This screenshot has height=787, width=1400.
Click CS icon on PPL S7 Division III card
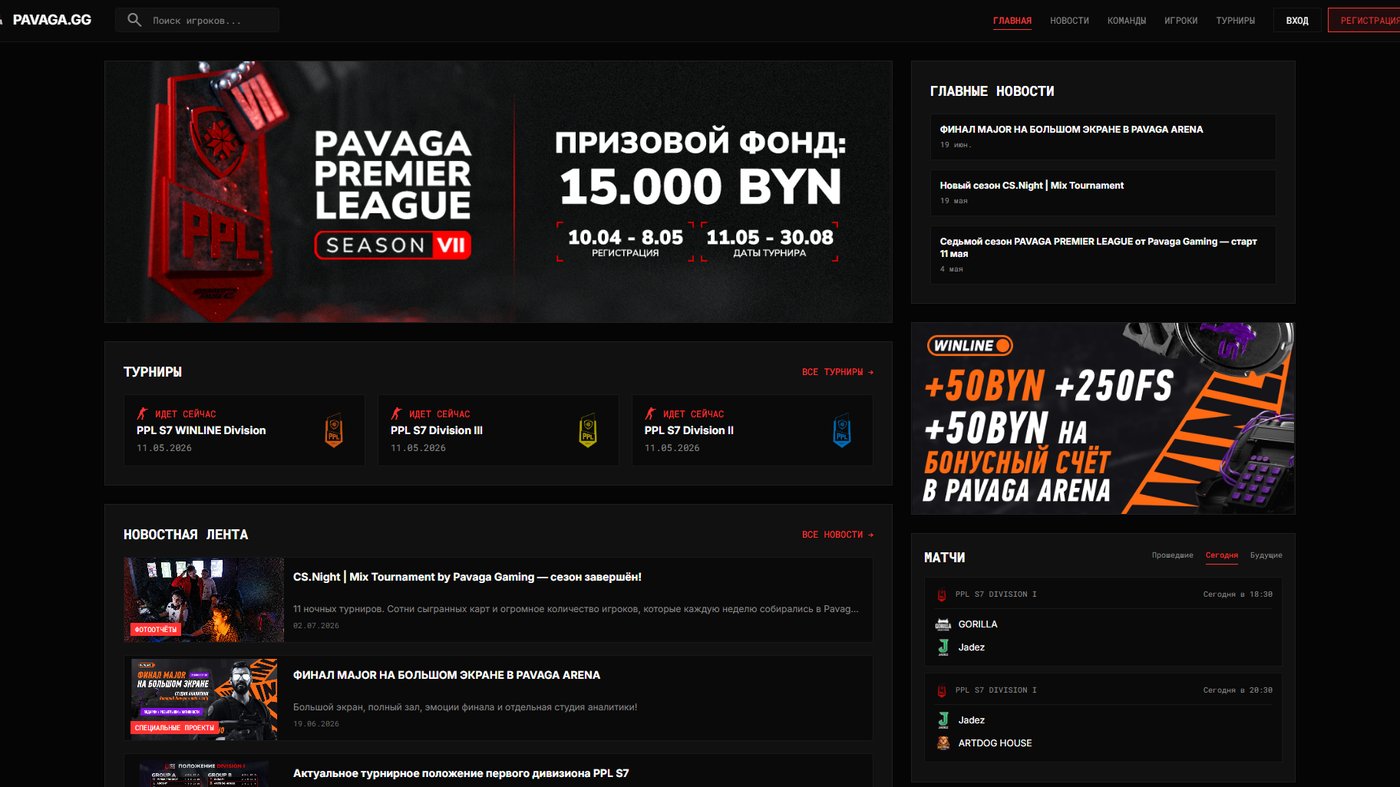[x=396, y=414]
